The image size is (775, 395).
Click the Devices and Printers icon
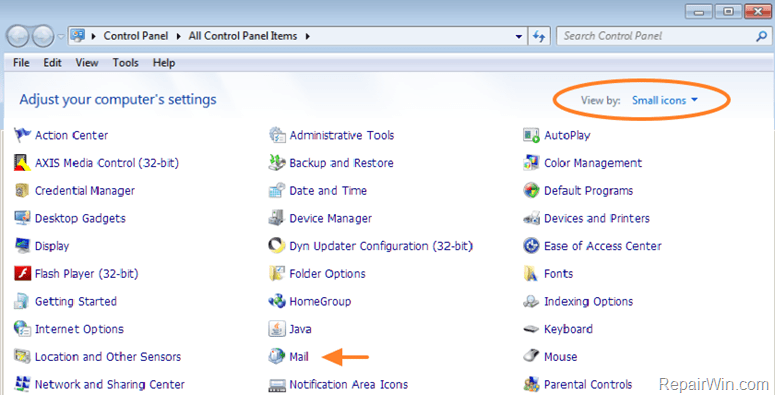click(531, 218)
